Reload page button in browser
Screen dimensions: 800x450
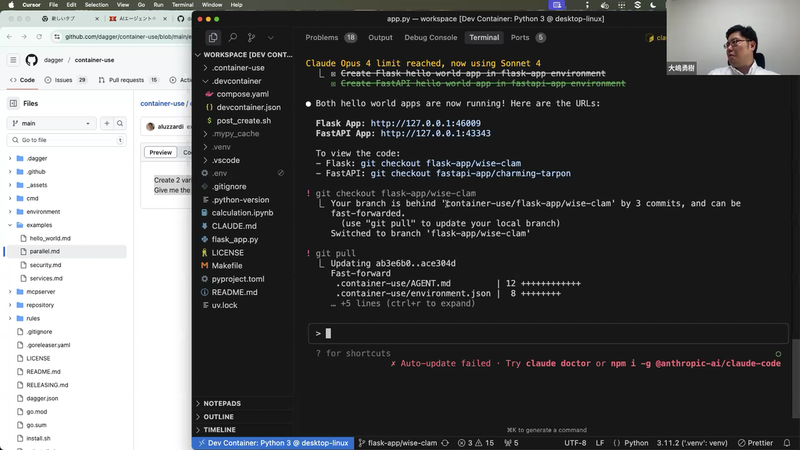click(x=39, y=37)
